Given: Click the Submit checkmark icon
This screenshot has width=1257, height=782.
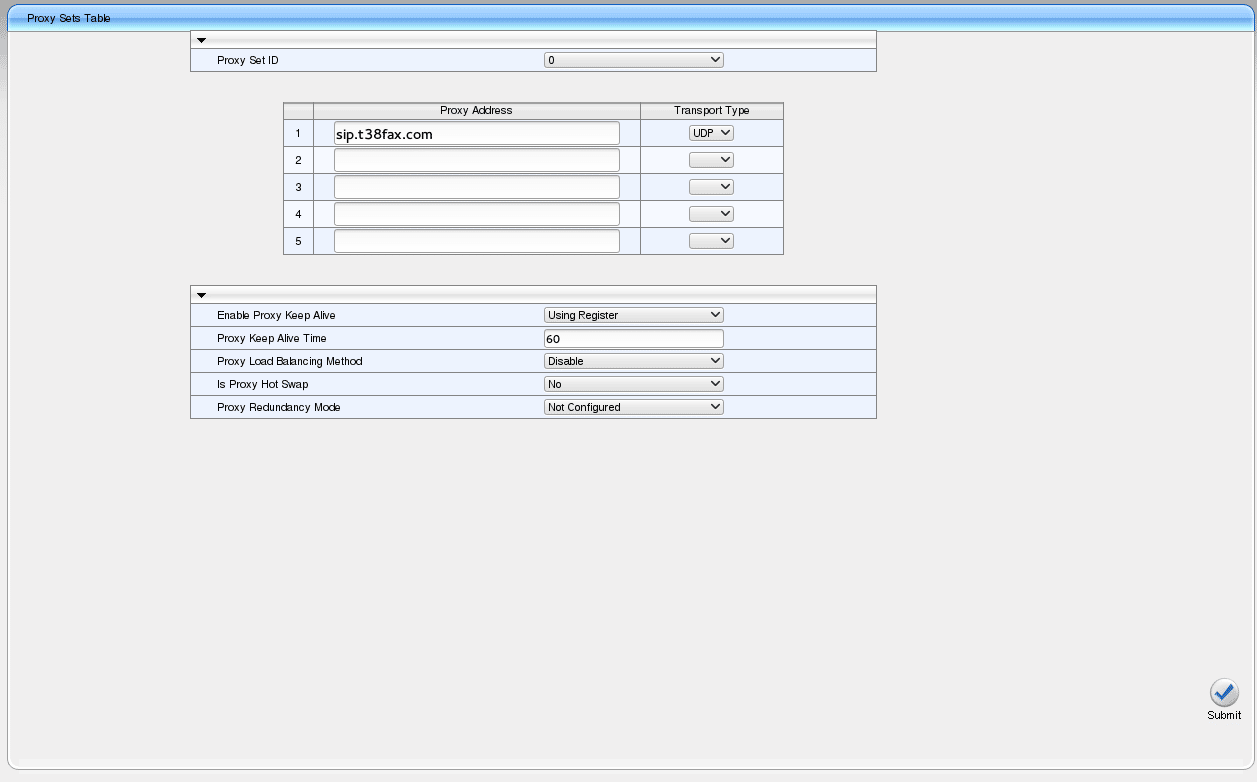Looking at the screenshot, I should [1224, 693].
